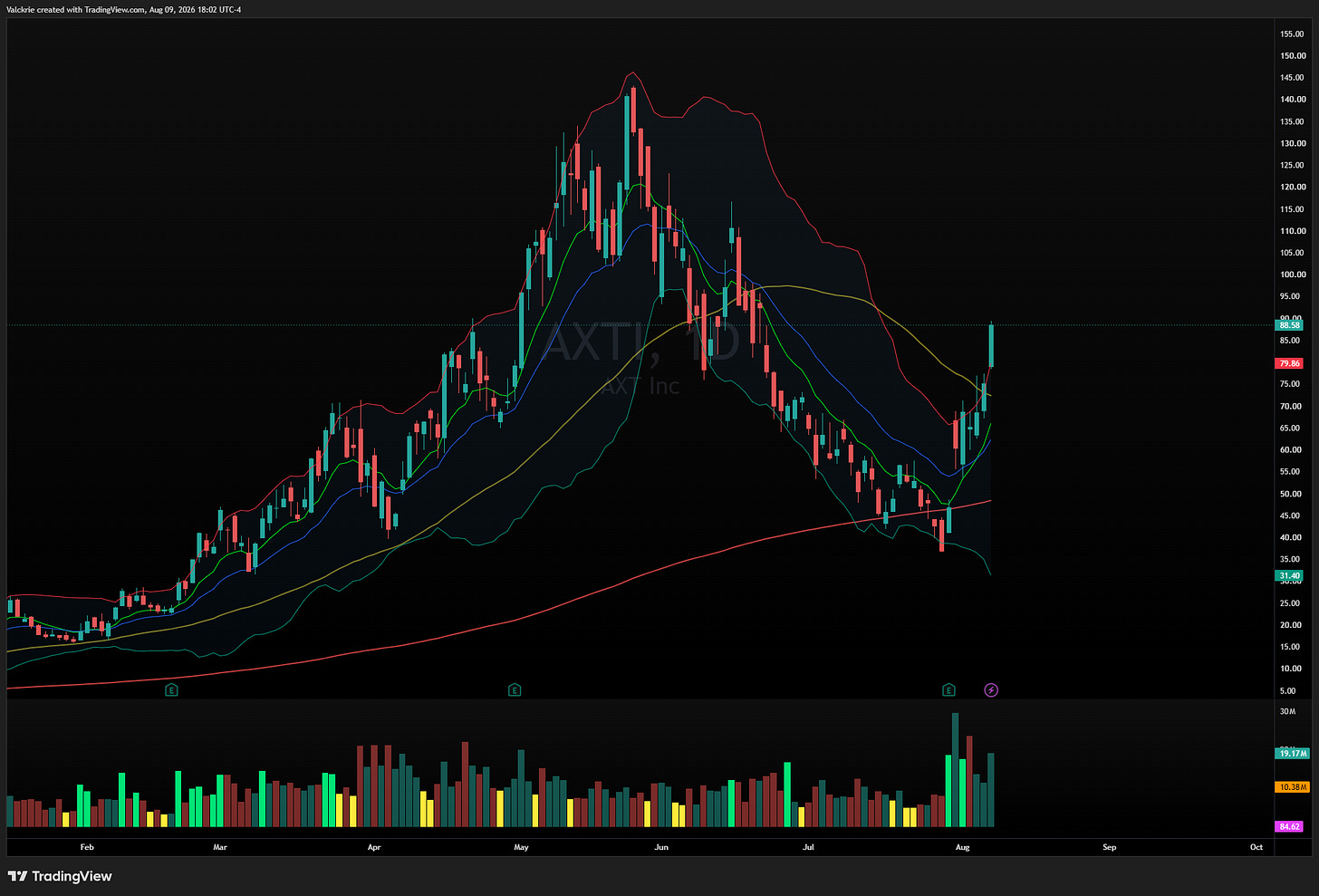Click the Jun label on the time axis
Image resolution: width=1319 pixels, height=896 pixels.
[661, 847]
